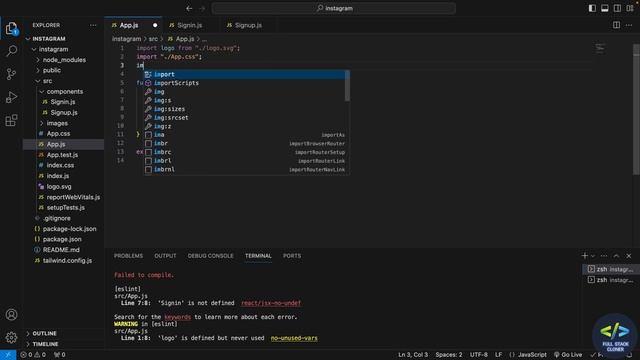
Task: Click the ports forwarded status item
Action: click(x=60, y=355)
